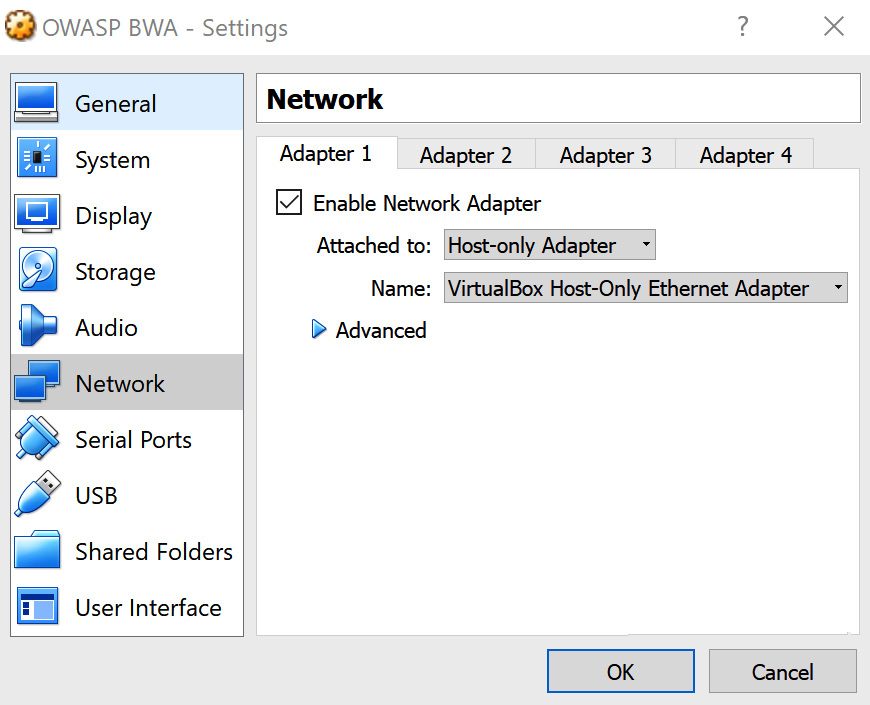The image size is (870, 705).
Task: Switch to the Adapter 3 tab
Action: coord(605,155)
